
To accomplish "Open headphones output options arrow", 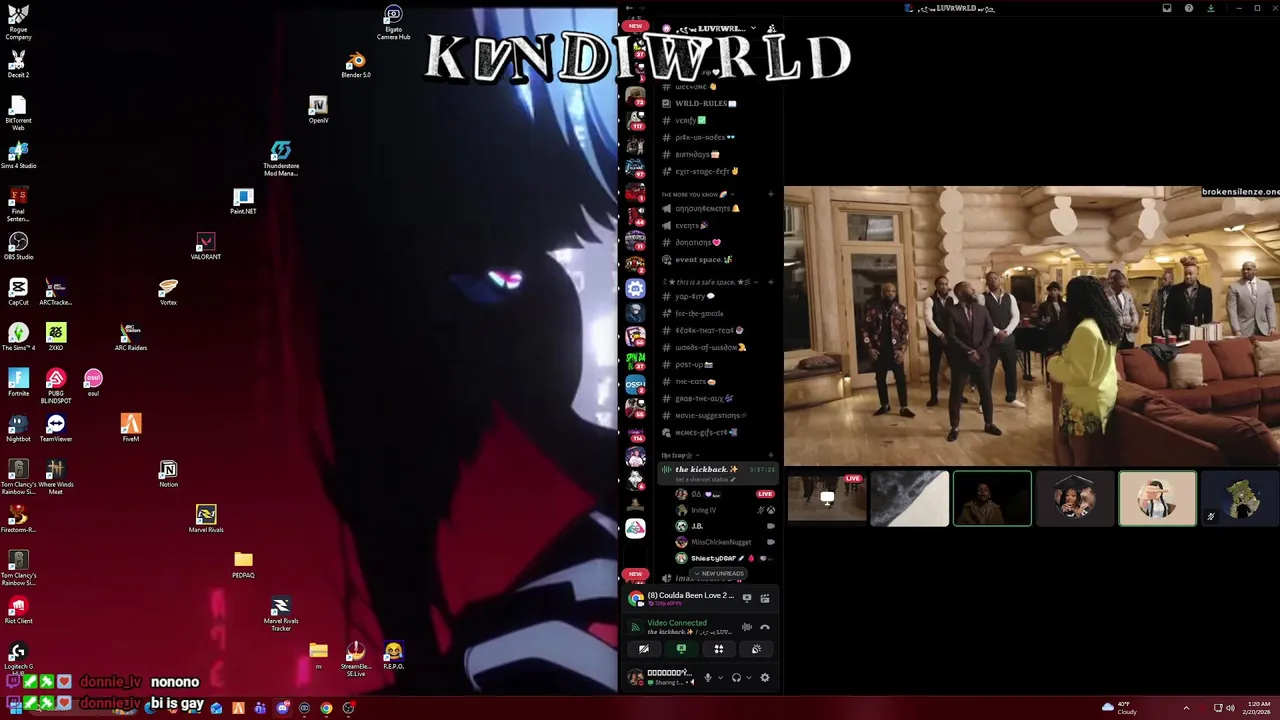I will (x=748, y=678).
